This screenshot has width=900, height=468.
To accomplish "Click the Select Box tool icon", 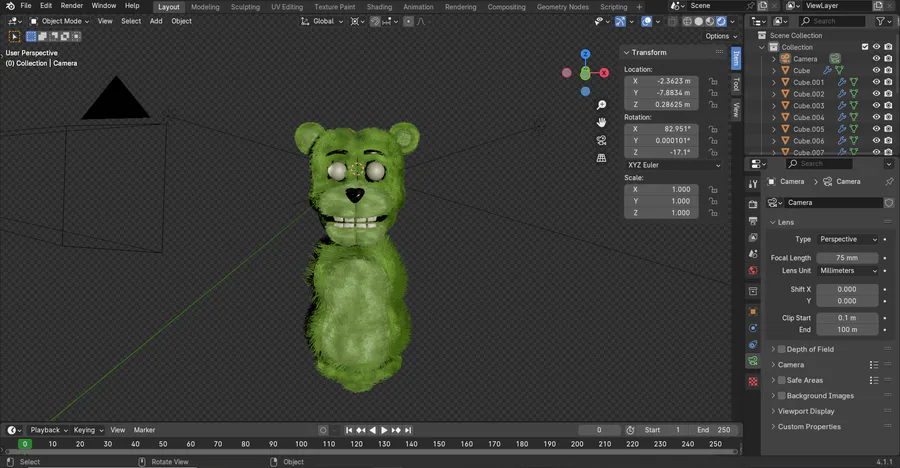I will click(14, 36).
